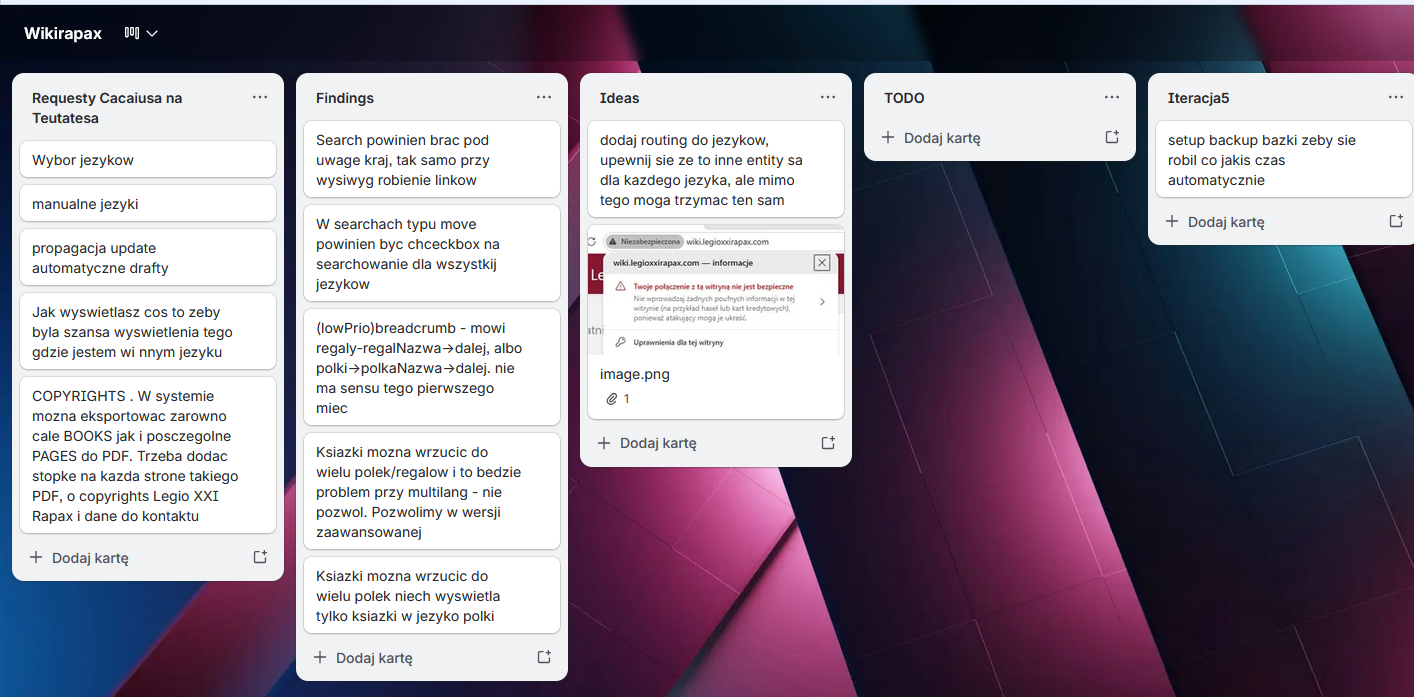Open the three-dots menu of Ideas list

click(x=828, y=97)
